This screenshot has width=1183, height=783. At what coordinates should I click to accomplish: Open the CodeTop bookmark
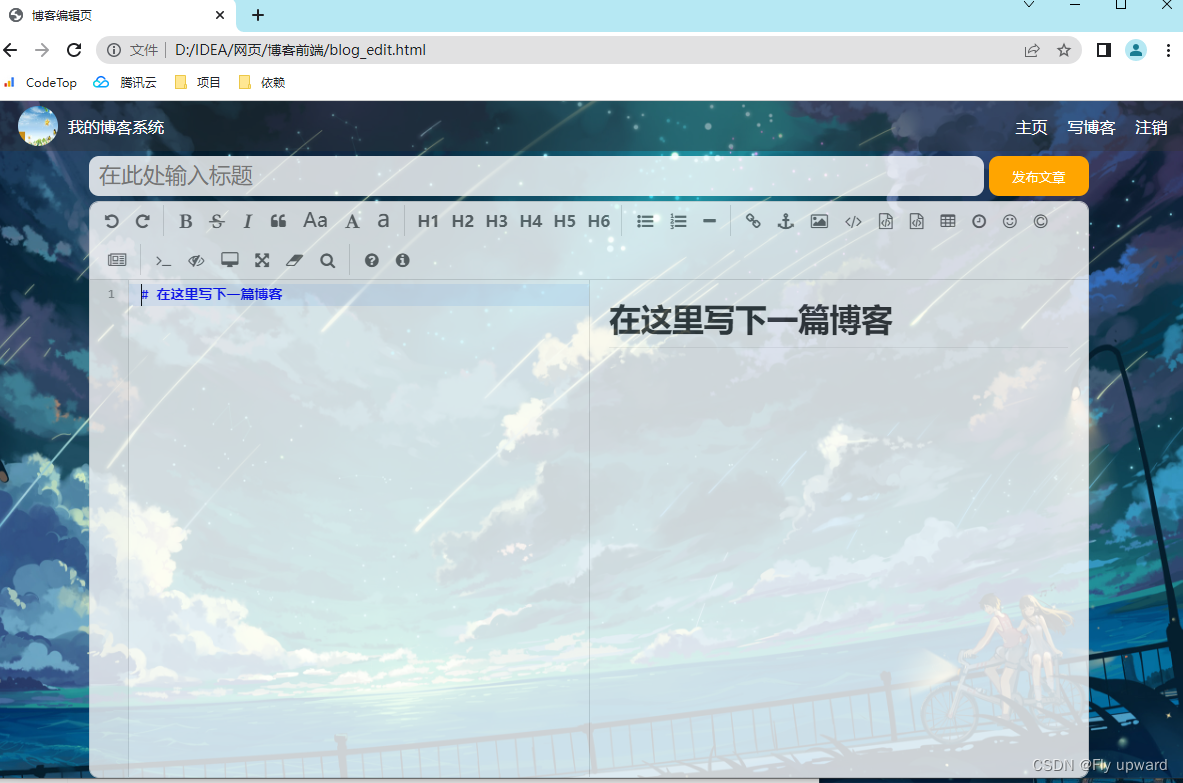coord(41,82)
